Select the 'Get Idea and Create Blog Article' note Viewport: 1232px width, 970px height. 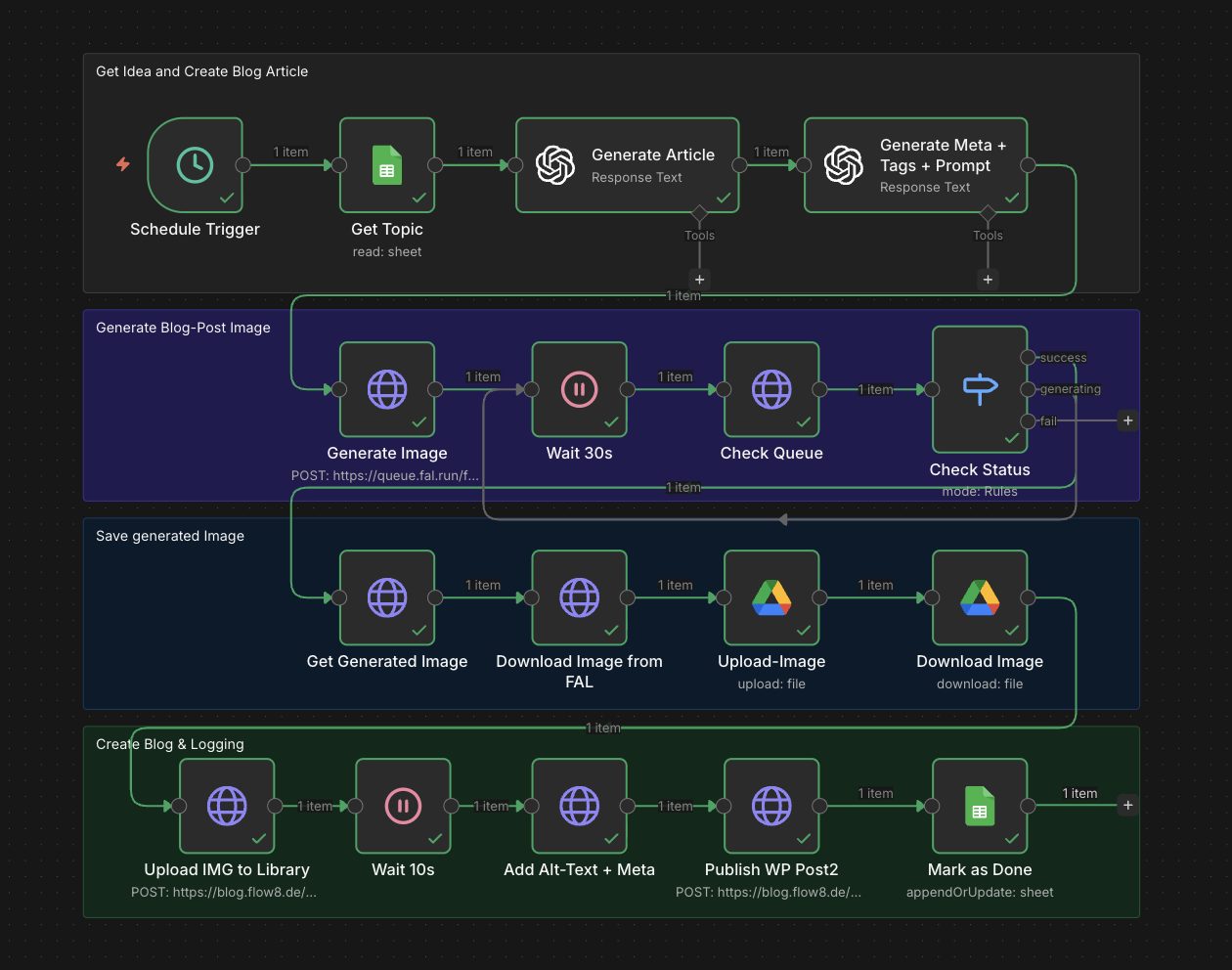pyautogui.click(x=201, y=71)
